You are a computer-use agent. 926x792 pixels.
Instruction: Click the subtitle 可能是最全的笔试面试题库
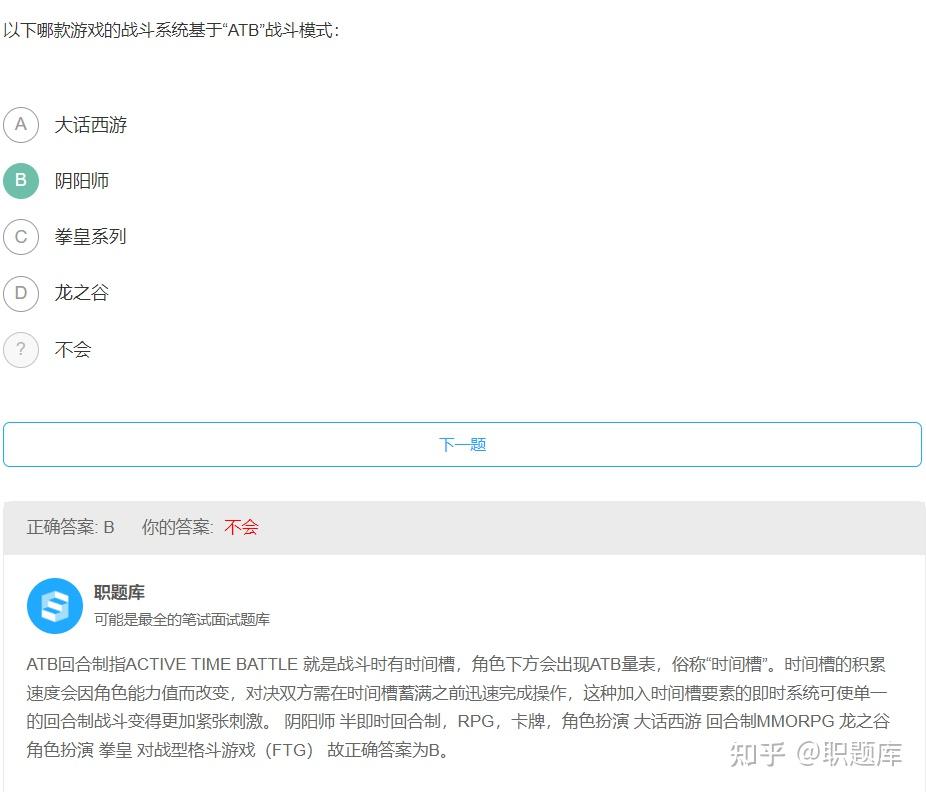182,619
